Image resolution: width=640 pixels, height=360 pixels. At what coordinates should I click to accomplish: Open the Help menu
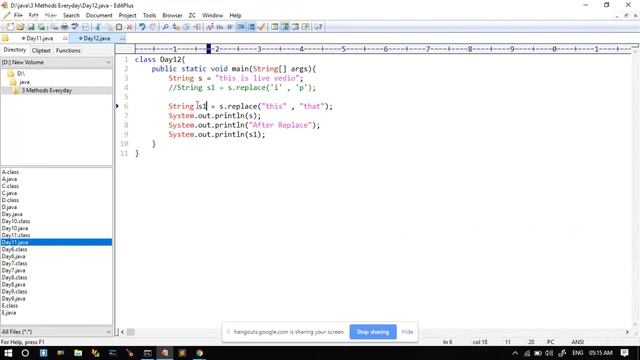point(235,16)
